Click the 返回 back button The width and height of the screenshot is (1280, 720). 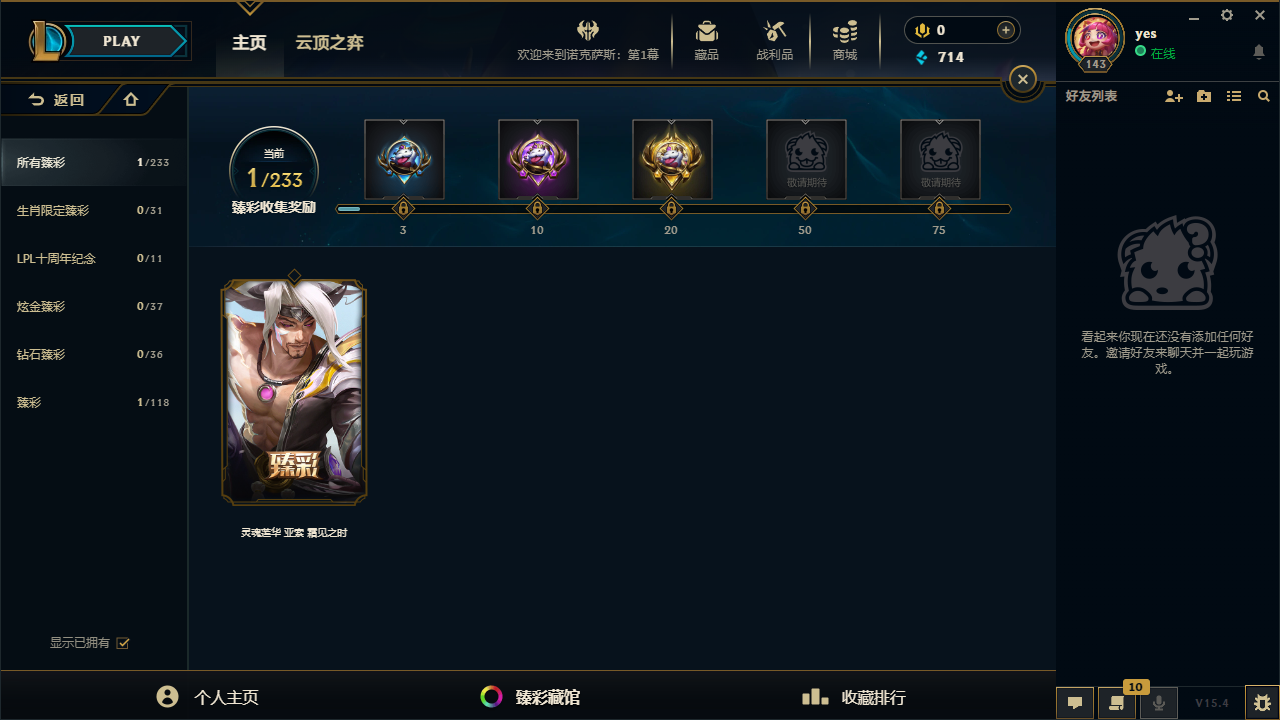click(56, 100)
